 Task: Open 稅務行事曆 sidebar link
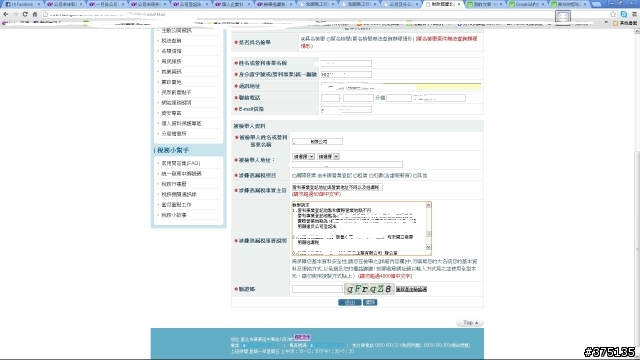(174, 184)
